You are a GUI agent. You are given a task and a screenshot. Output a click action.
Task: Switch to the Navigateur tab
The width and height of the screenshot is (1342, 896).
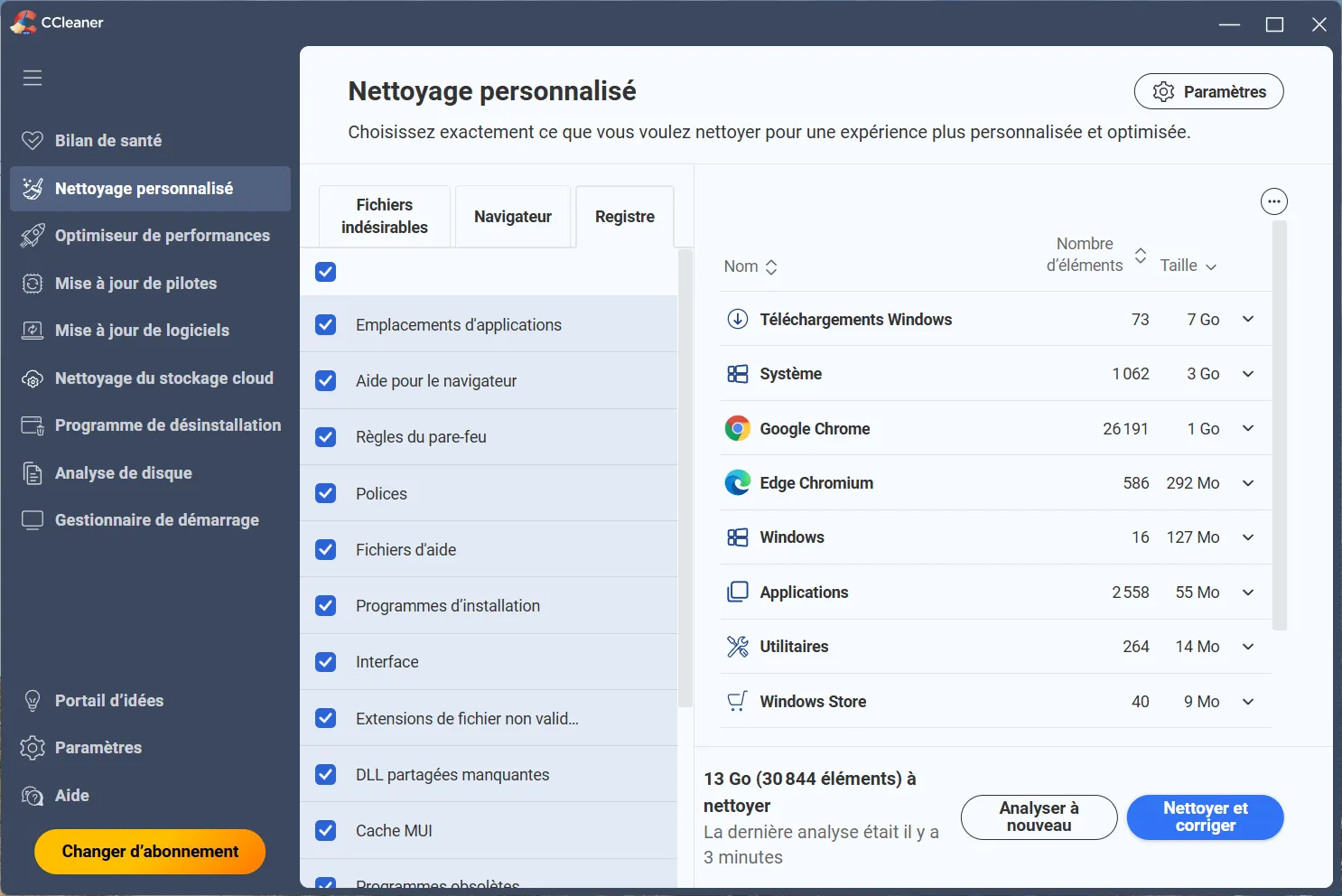[513, 217]
